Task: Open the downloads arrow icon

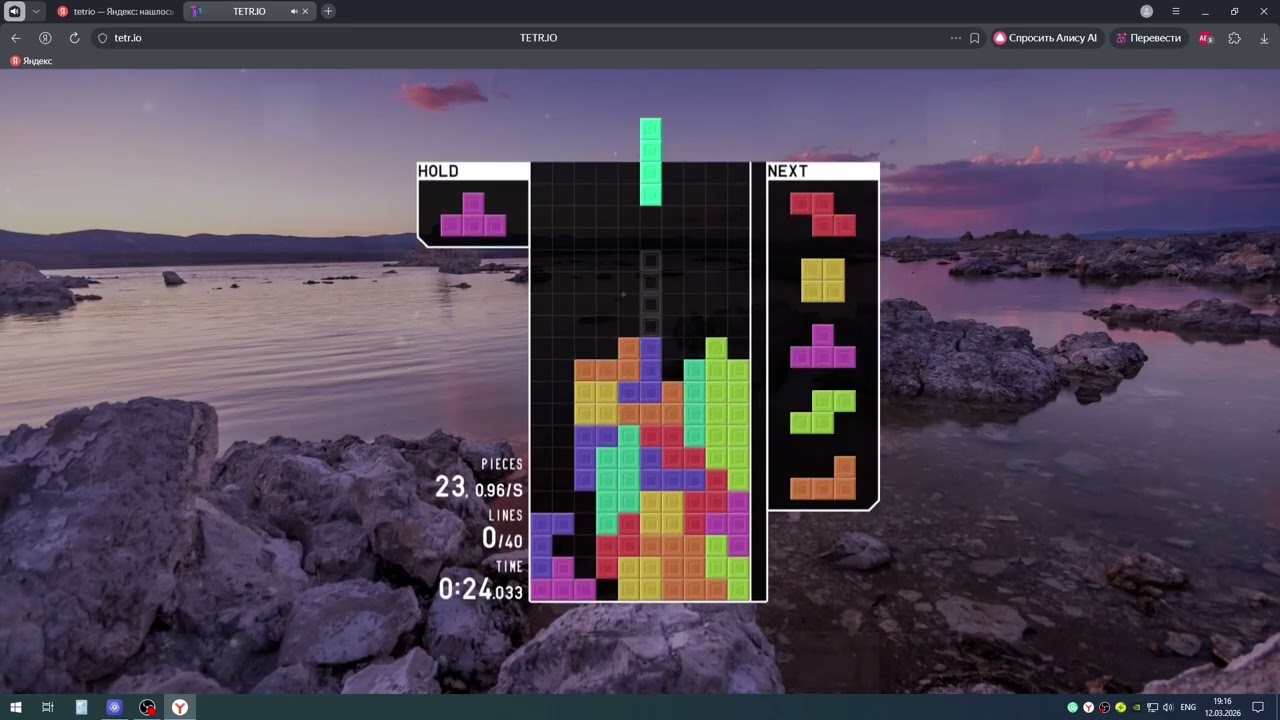Action: [x=1264, y=38]
